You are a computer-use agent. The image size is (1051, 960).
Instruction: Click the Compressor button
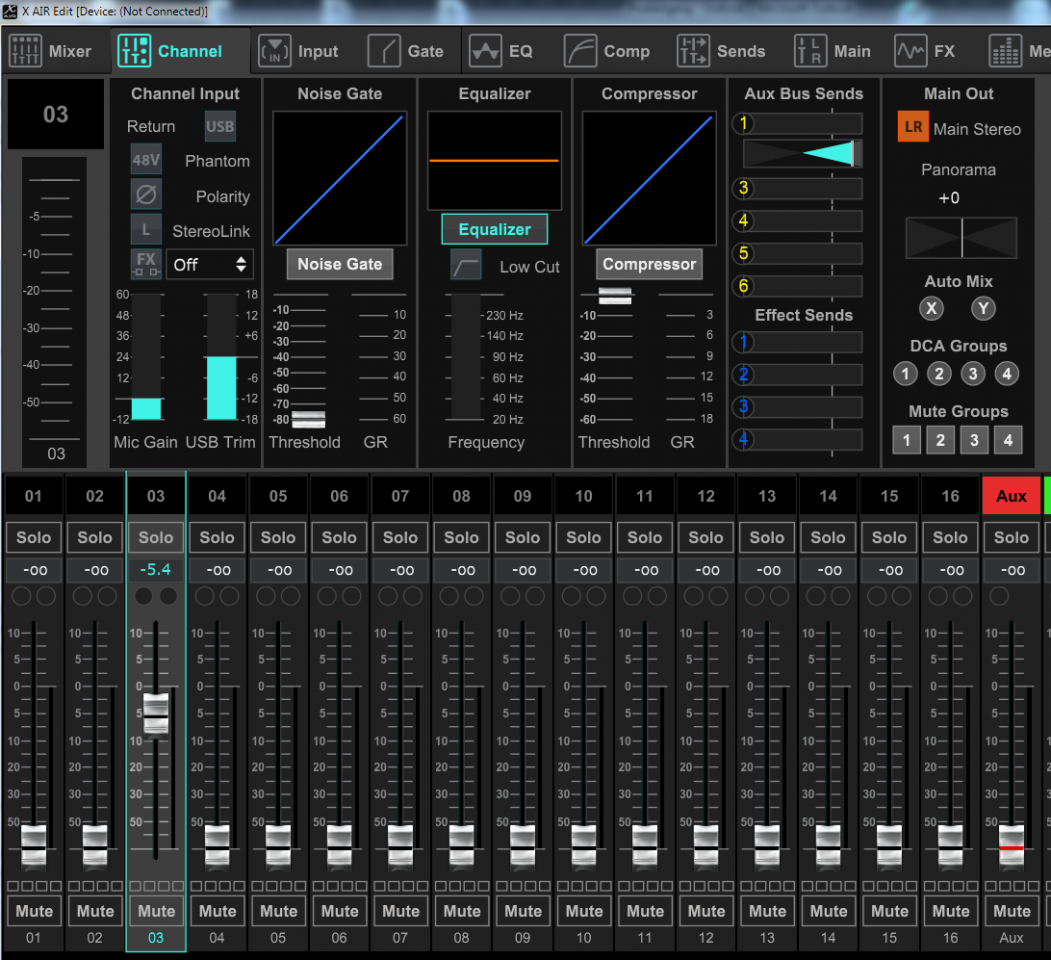(x=650, y=264)
